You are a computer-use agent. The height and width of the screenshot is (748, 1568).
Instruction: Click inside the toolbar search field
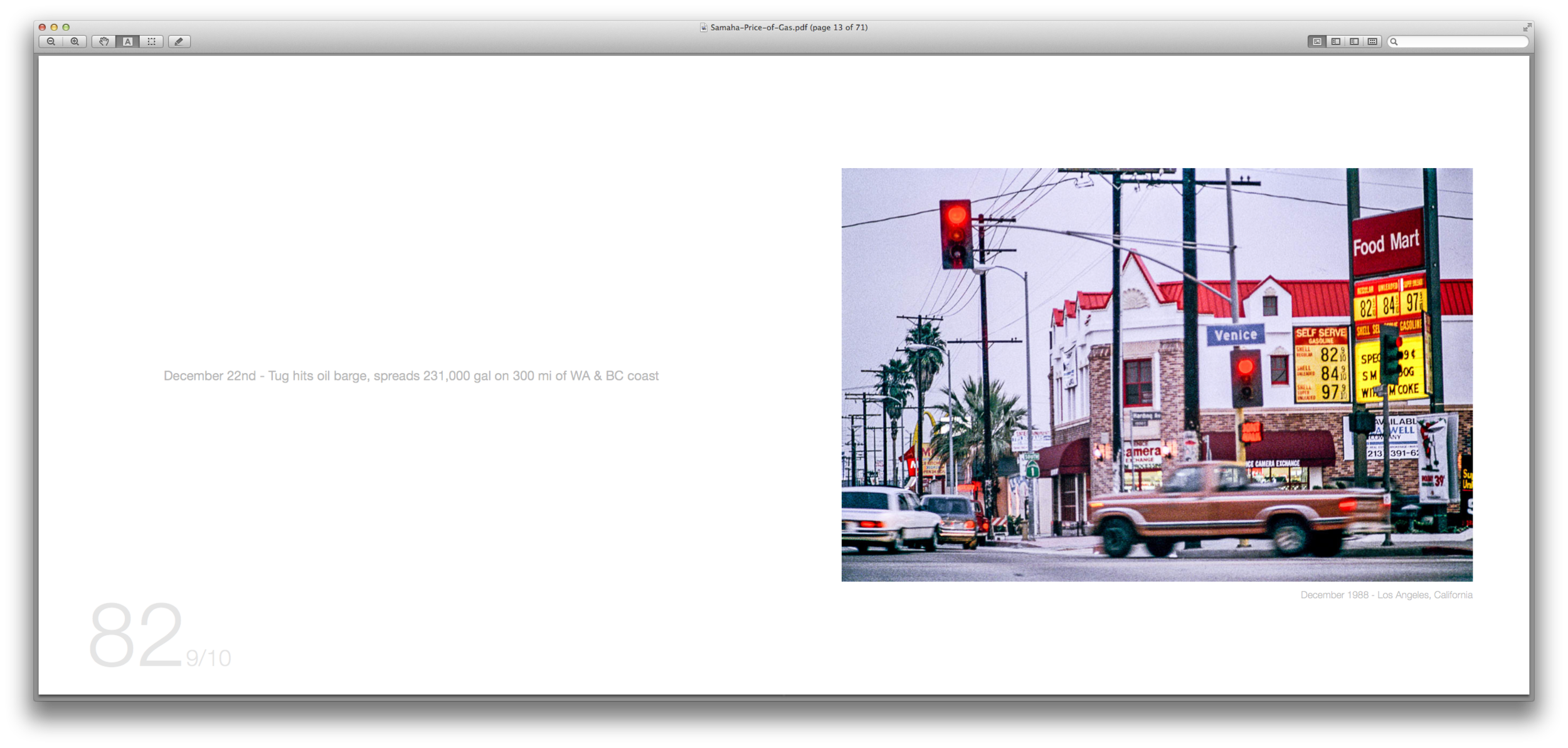[x=1463, y=41]
